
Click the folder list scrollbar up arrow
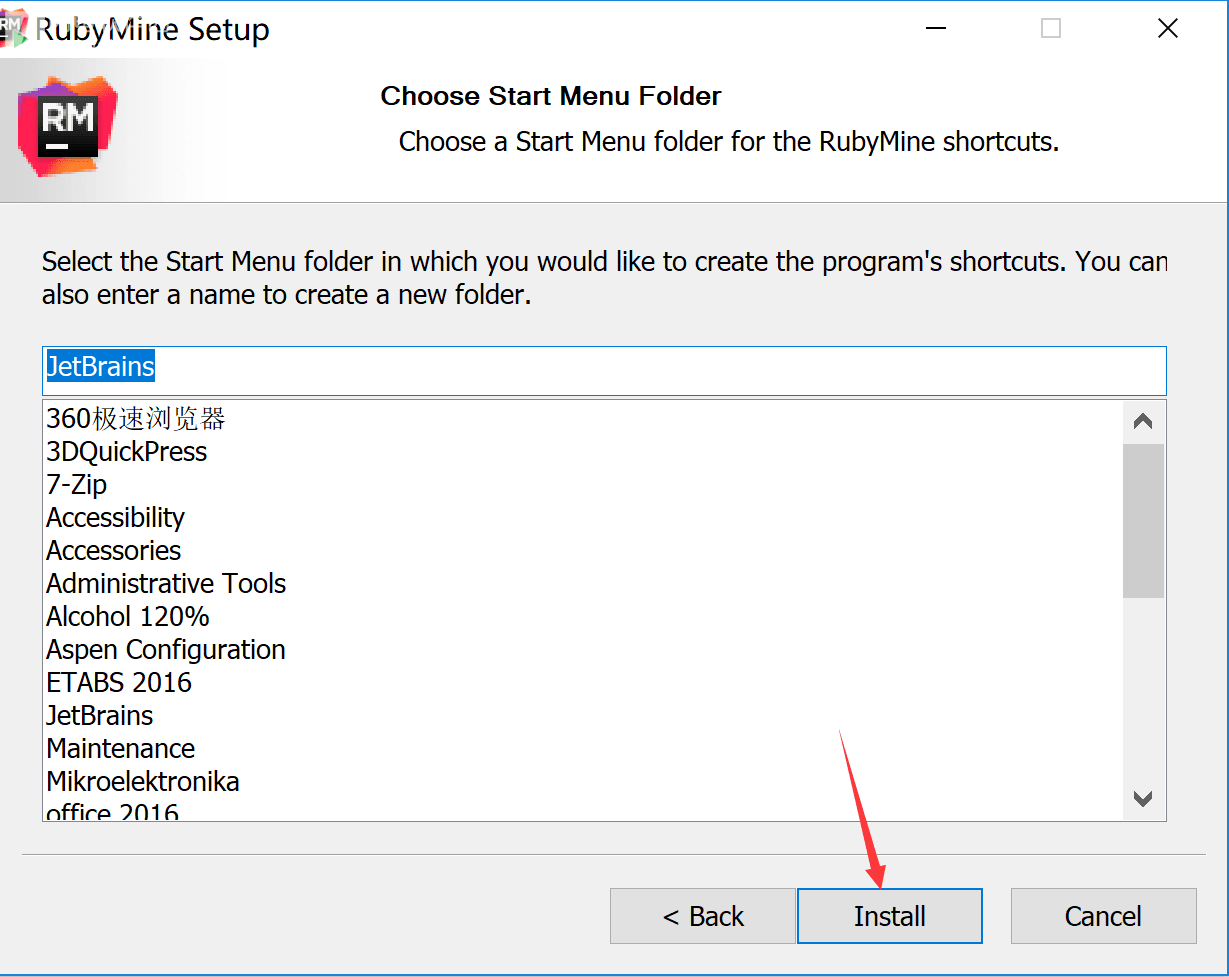[x=1143, y=422]
